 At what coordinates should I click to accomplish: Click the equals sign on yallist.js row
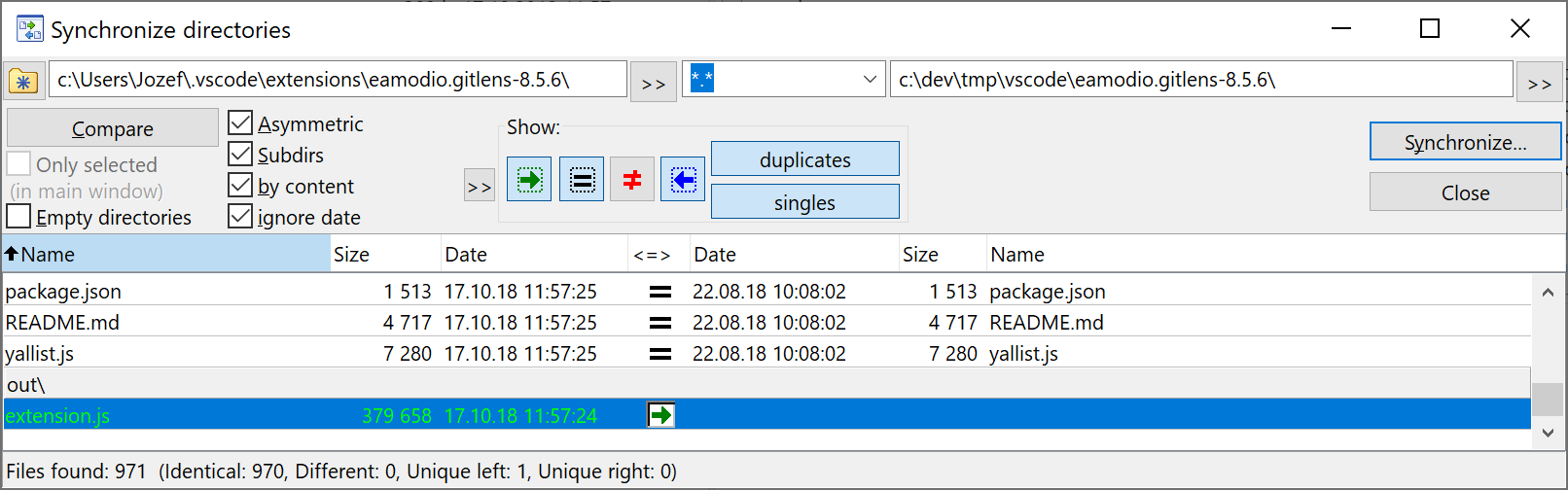tap(660, 354)
